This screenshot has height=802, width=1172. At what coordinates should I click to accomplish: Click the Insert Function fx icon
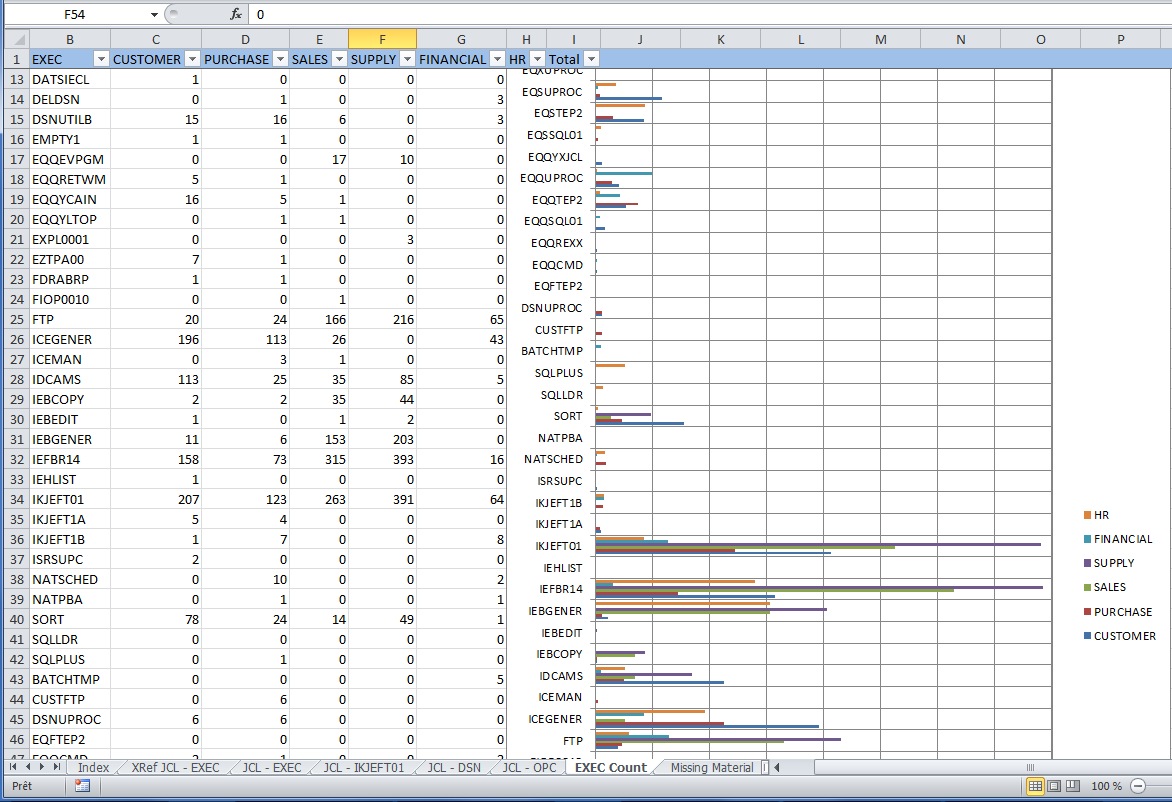click(x=236, y=14)
